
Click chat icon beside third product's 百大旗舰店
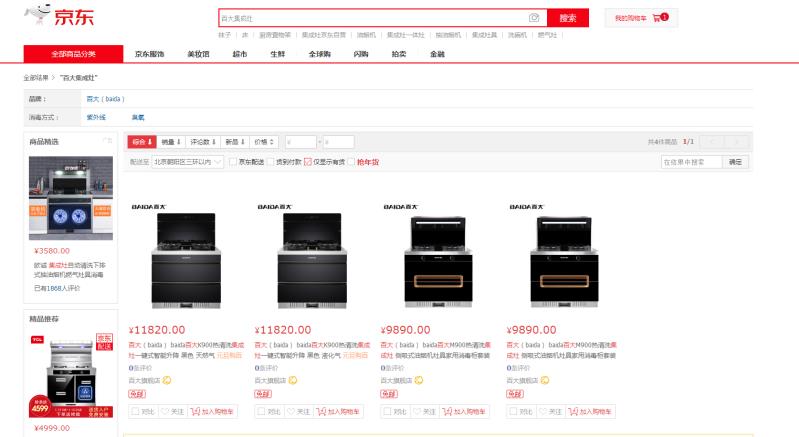pyautogui.click(x=419, y=380)
